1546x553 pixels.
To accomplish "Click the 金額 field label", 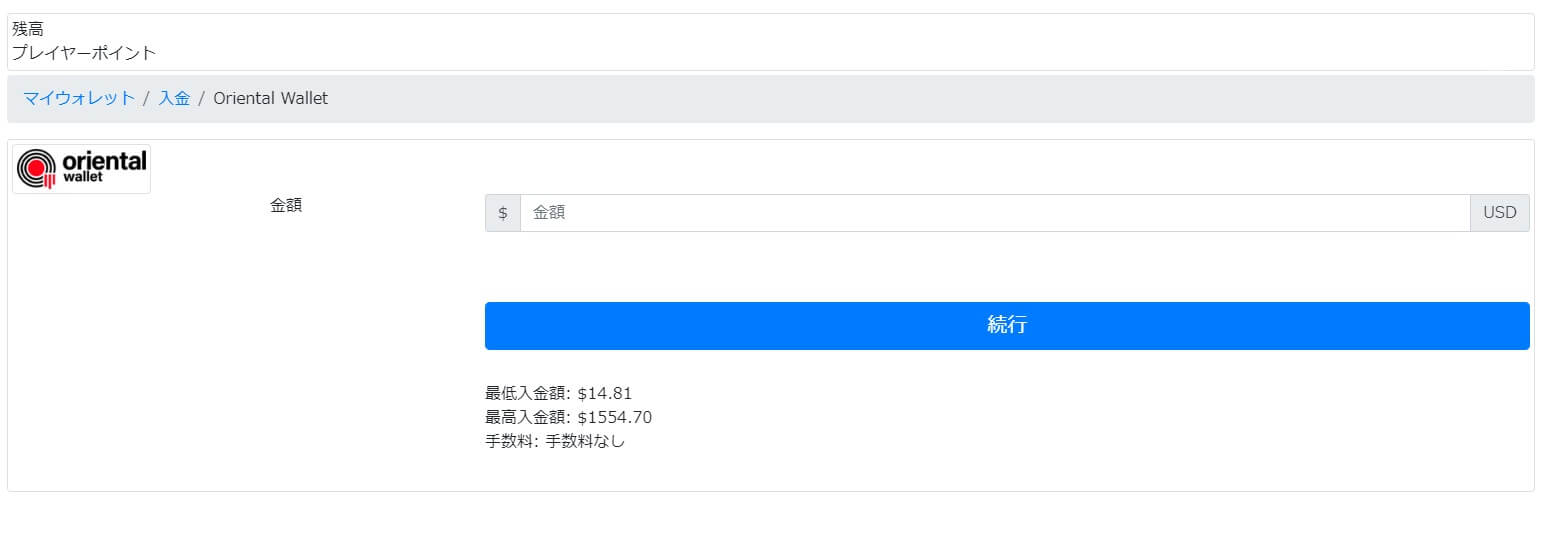I will pyautogui.click(x=286, y=205).
